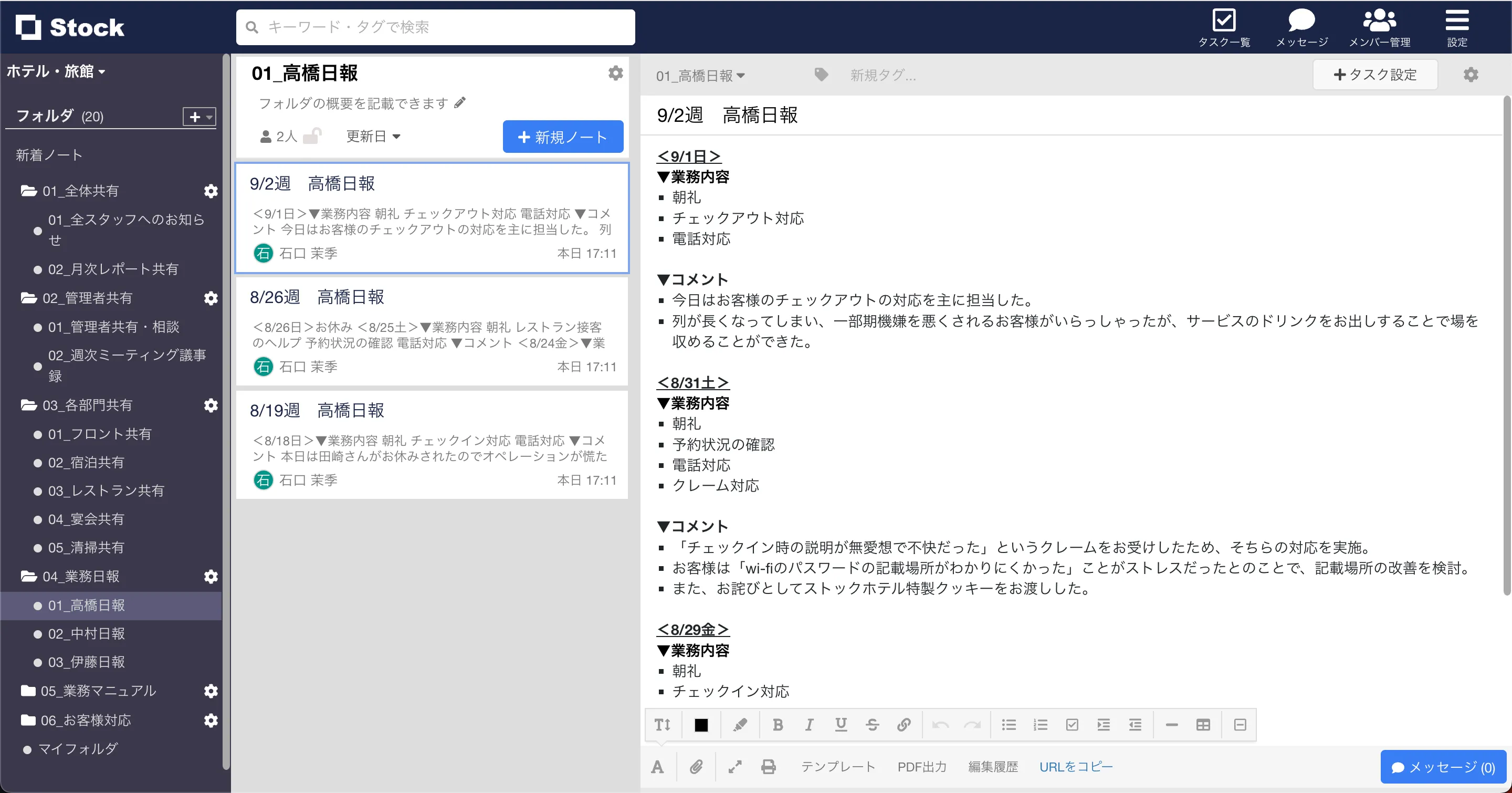Expand the note to fullscreen view
Screen dimensions: 1512x793
click(x=735, y=767)
